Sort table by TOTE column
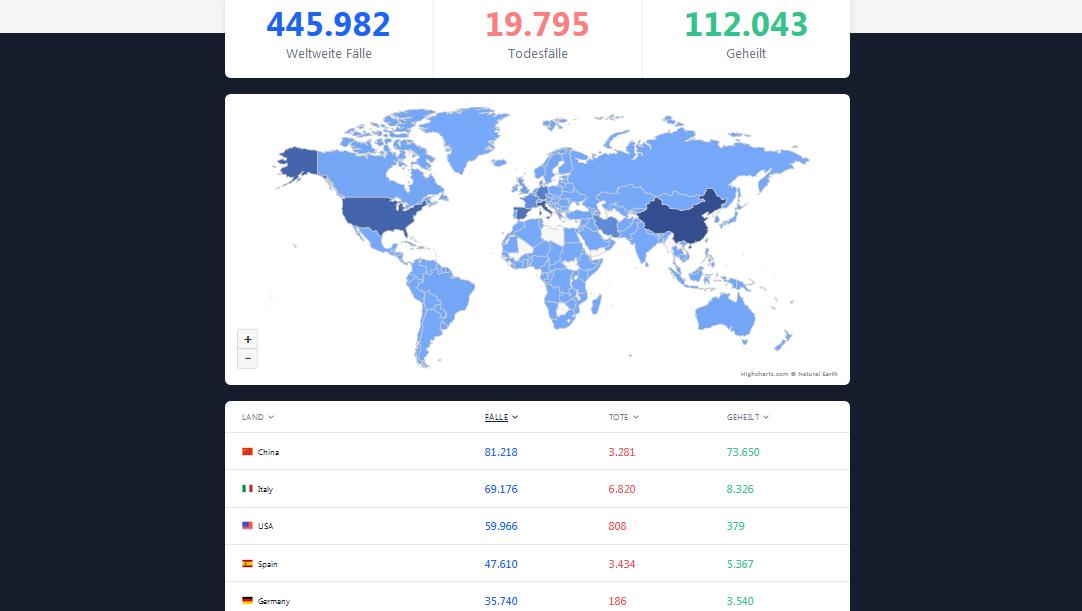This screenshot has height=611, width=1082. (624, 417)
